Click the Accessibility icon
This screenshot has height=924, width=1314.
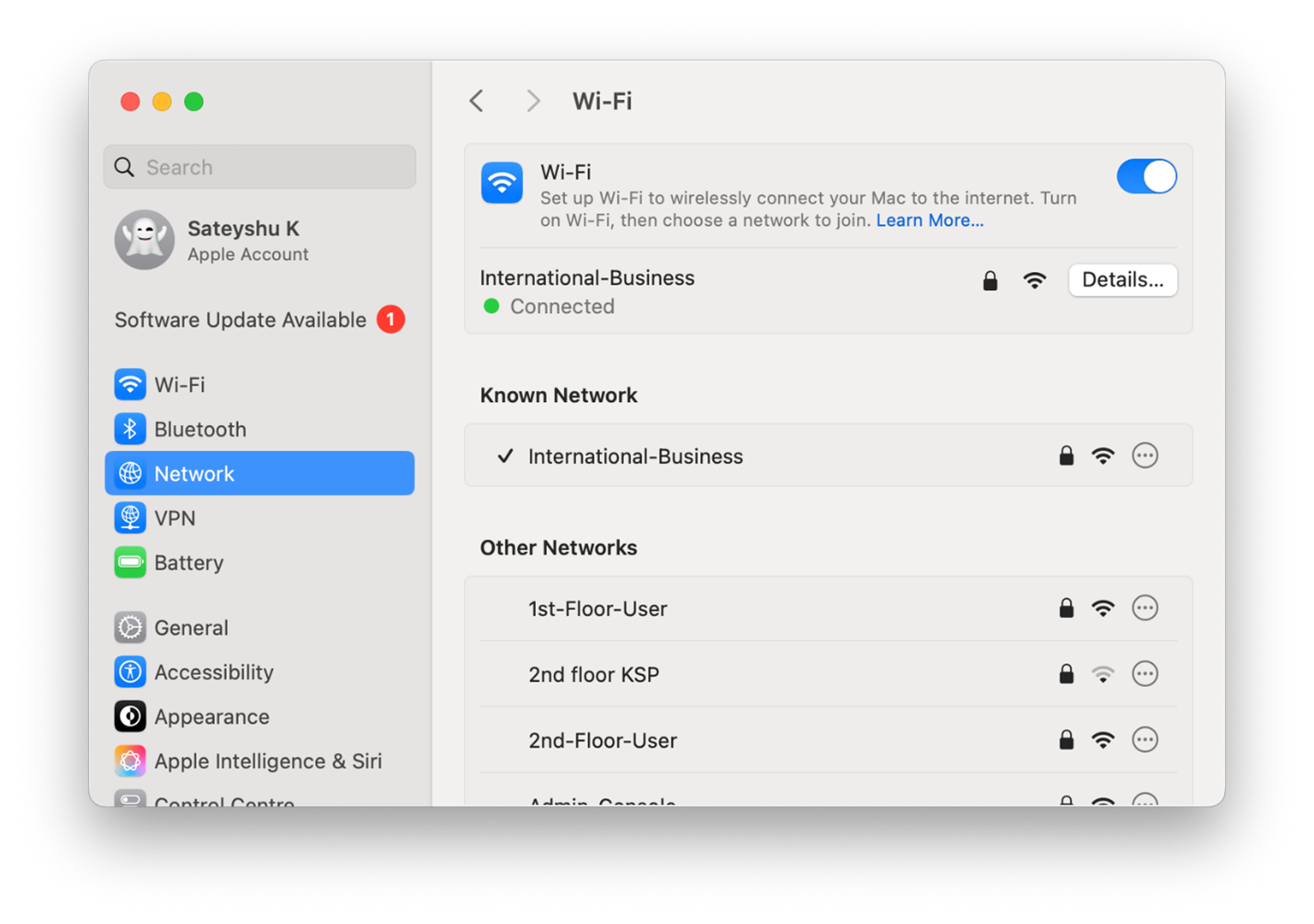(x=130, y=672)
